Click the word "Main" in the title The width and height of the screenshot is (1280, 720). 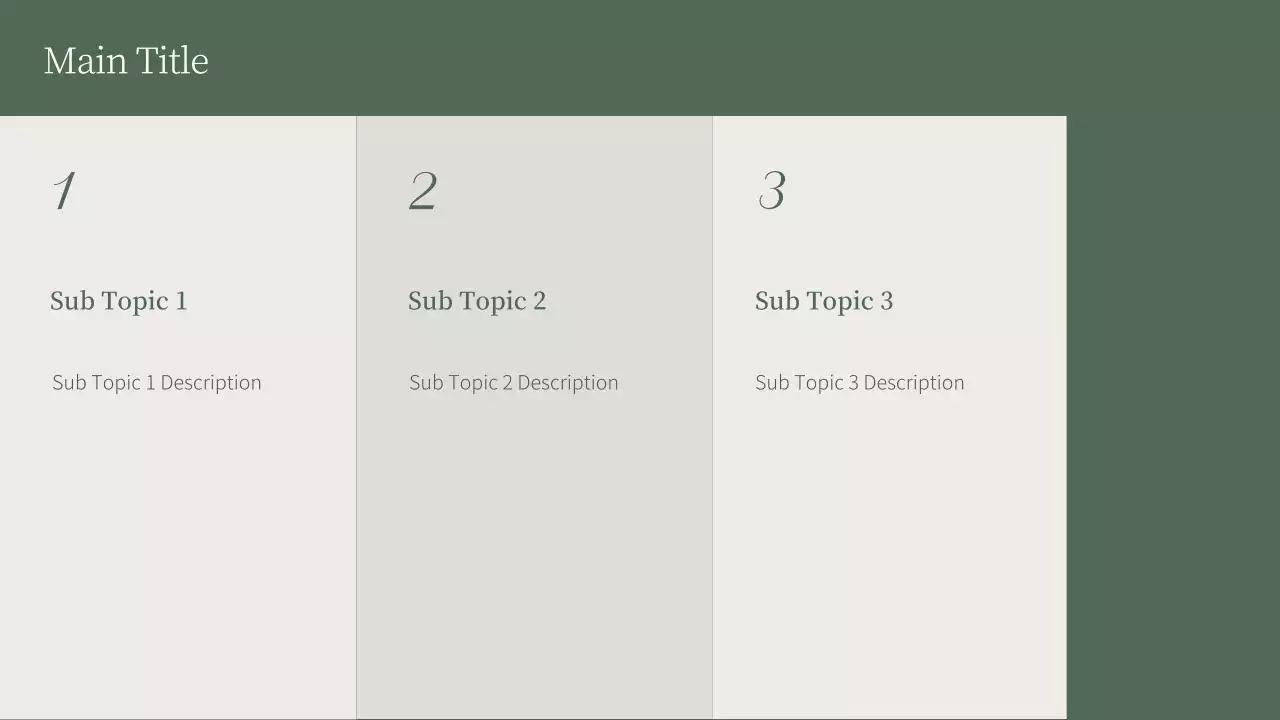(85, 61)
